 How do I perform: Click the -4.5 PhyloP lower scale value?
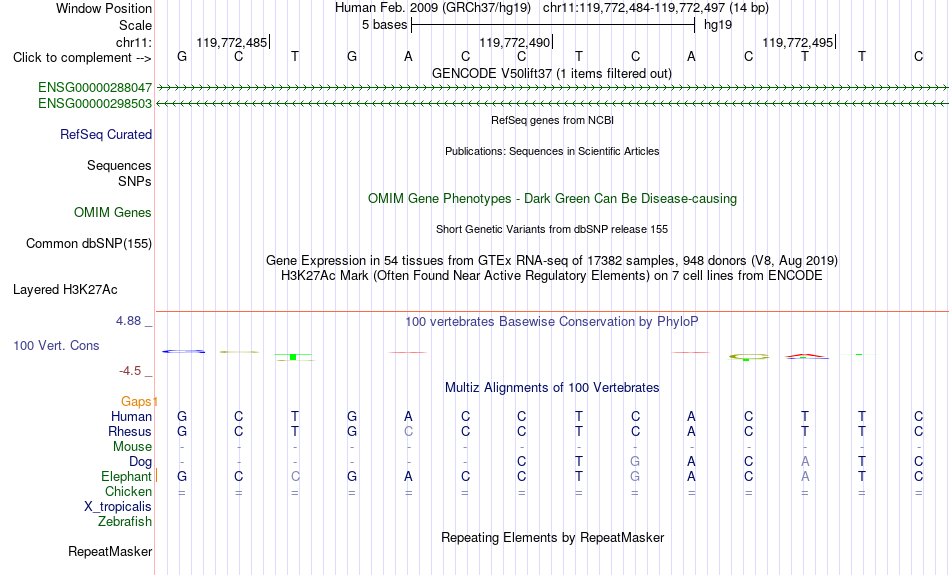point(130,371)
